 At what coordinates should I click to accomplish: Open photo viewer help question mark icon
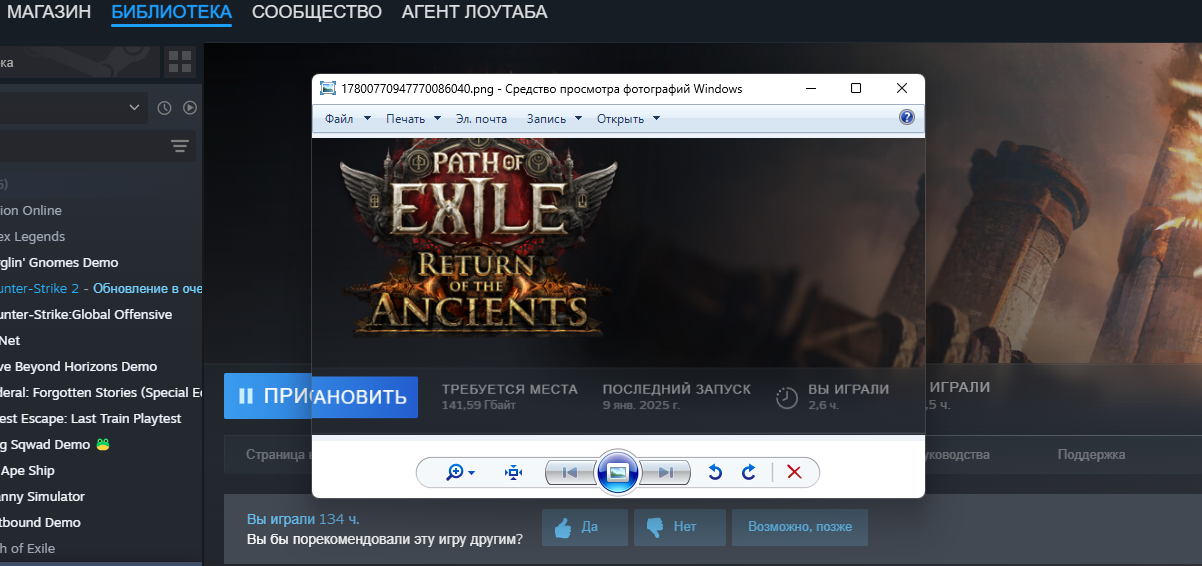pyautogui.click(x=907, y=118)
